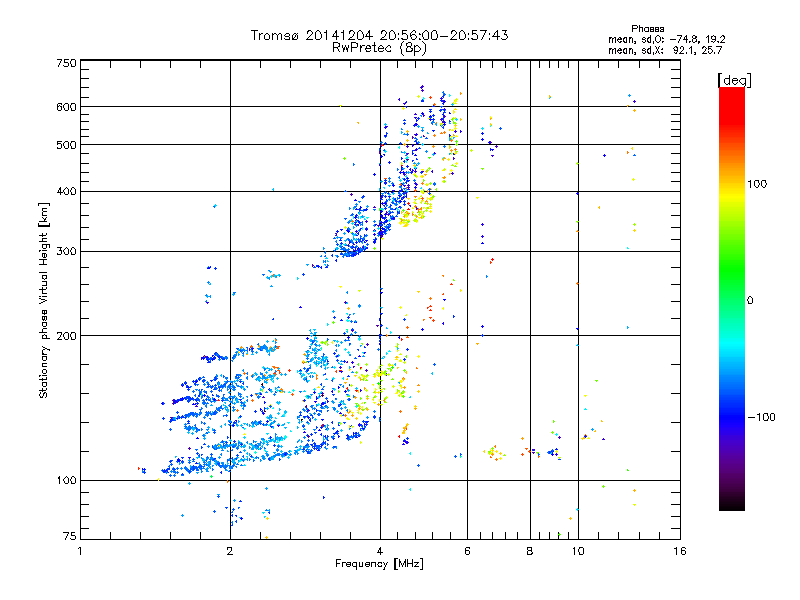Click y-axis tick label '75'
800x600 pixels.
(x=70, y=536)
